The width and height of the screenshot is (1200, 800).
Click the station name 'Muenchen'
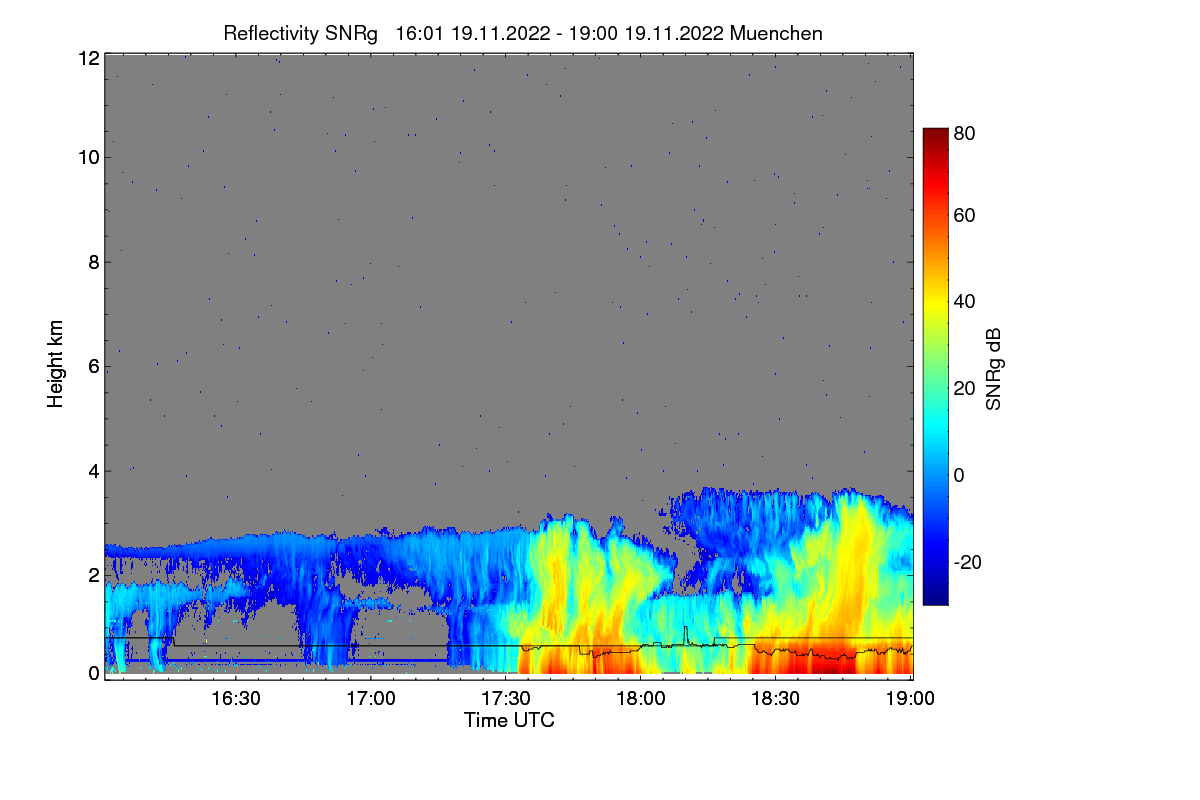(777, 33)
